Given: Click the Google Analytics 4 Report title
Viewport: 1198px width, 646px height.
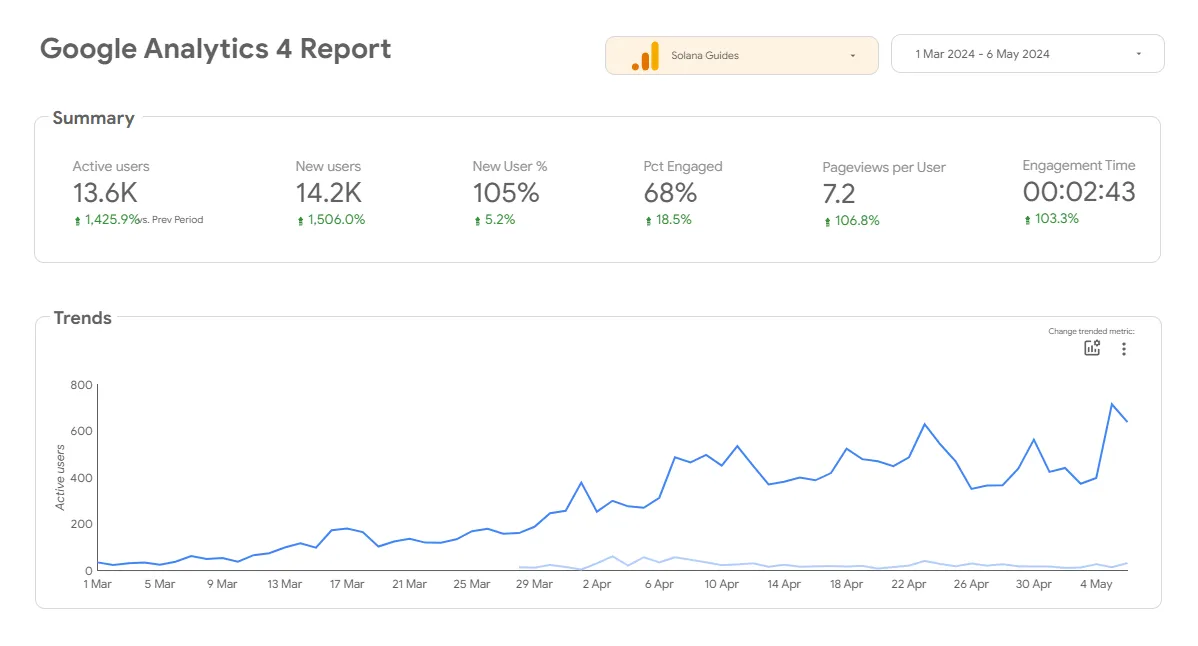Looking at the screenshot, I should coord(215,49).
